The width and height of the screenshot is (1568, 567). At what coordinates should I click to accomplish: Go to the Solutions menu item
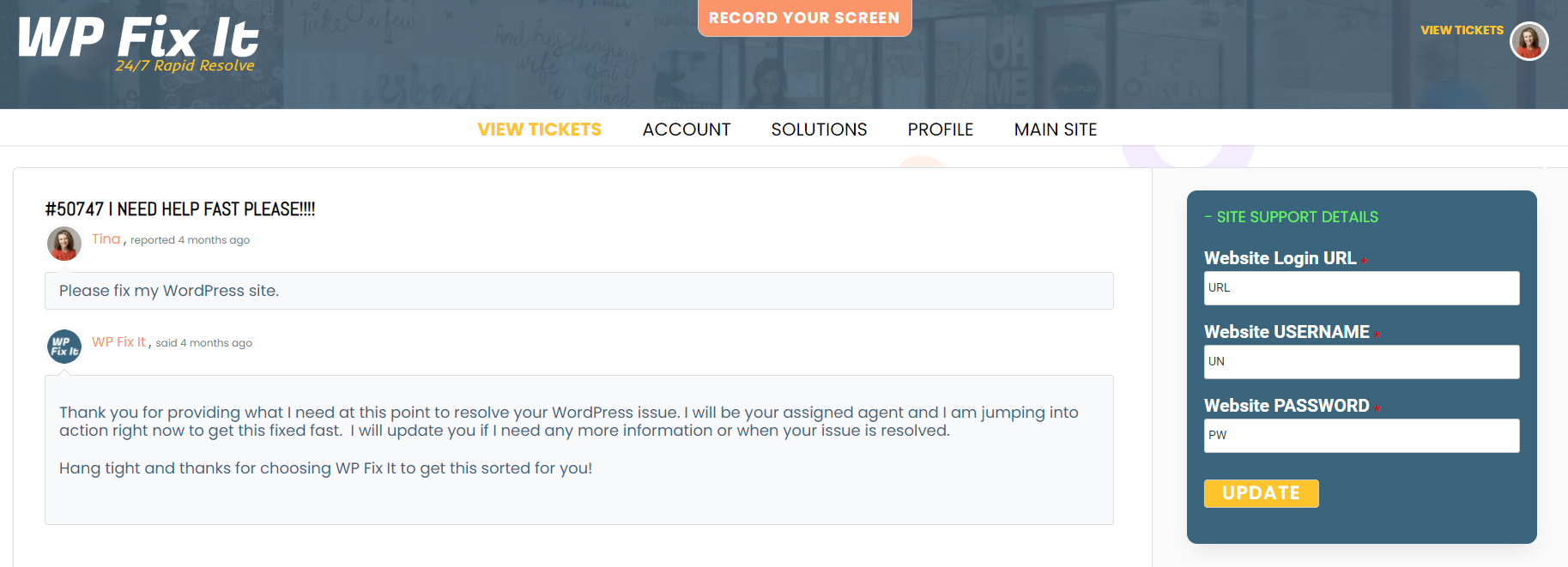tap(819, 130)
